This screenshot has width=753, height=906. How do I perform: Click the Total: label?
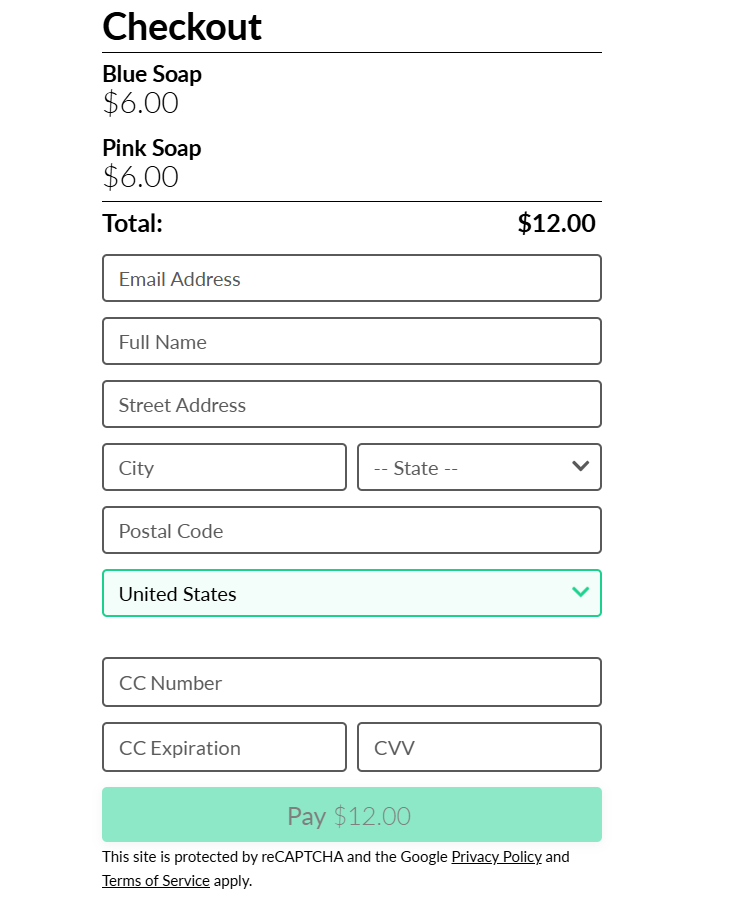click(x=133, y=223)
